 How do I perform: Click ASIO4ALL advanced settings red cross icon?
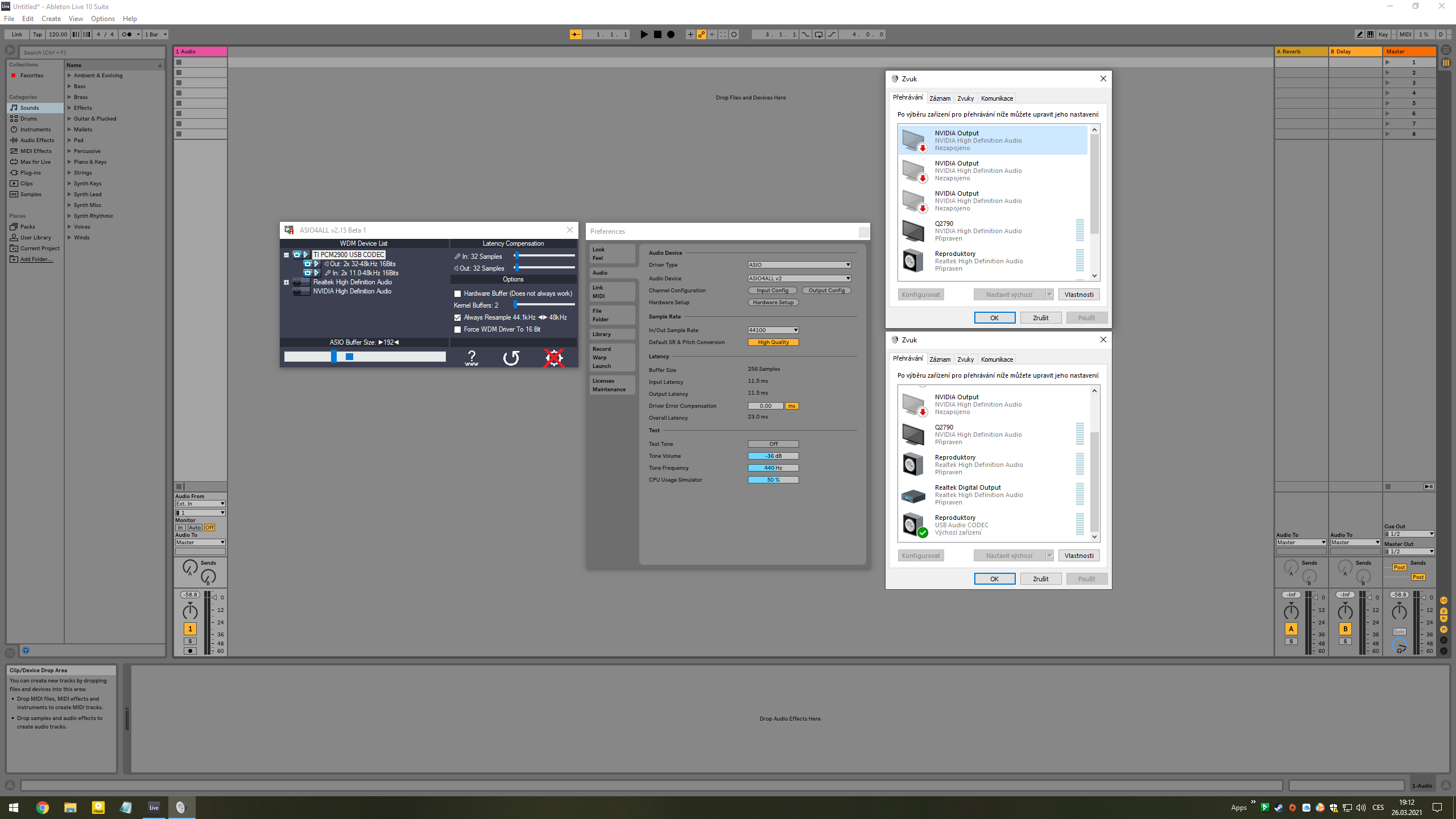click(x=553, y=358)
